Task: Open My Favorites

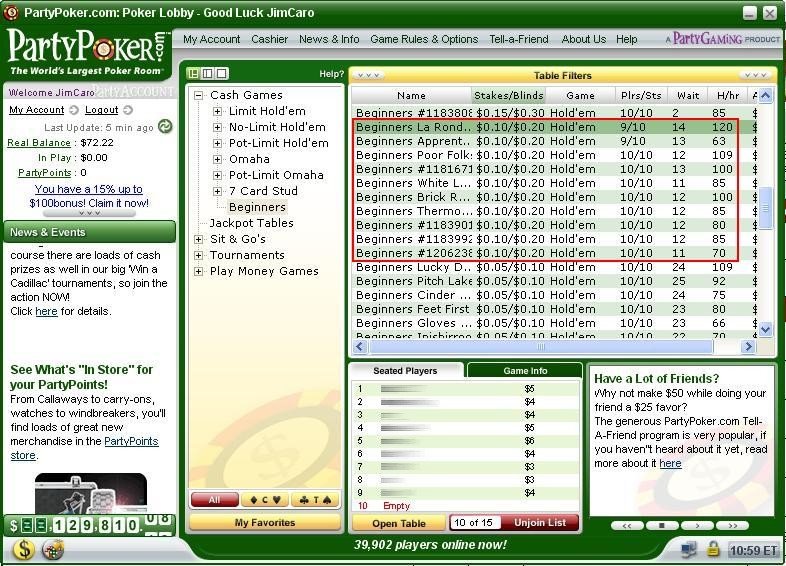Action: coord(265,522)
